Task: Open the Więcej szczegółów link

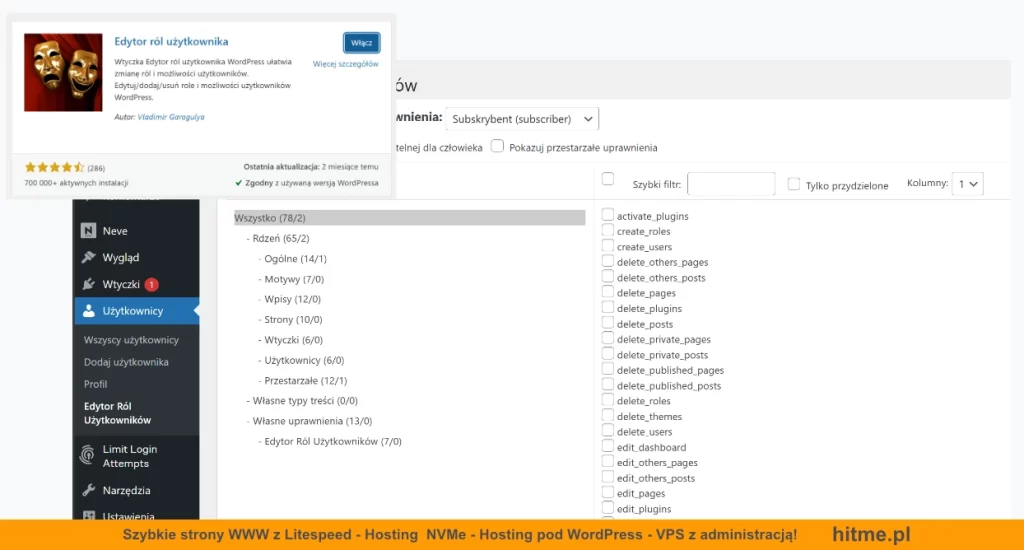Action: 345,64
